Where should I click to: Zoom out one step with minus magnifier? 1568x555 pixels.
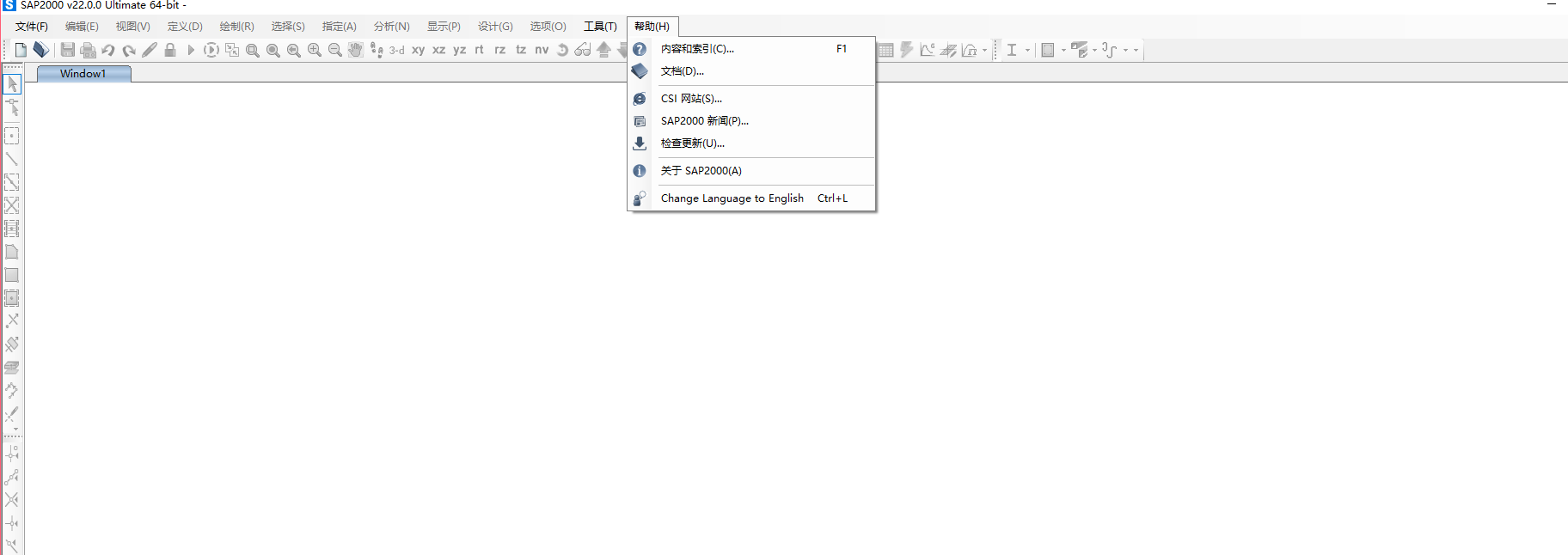click(x=335, y=50)
